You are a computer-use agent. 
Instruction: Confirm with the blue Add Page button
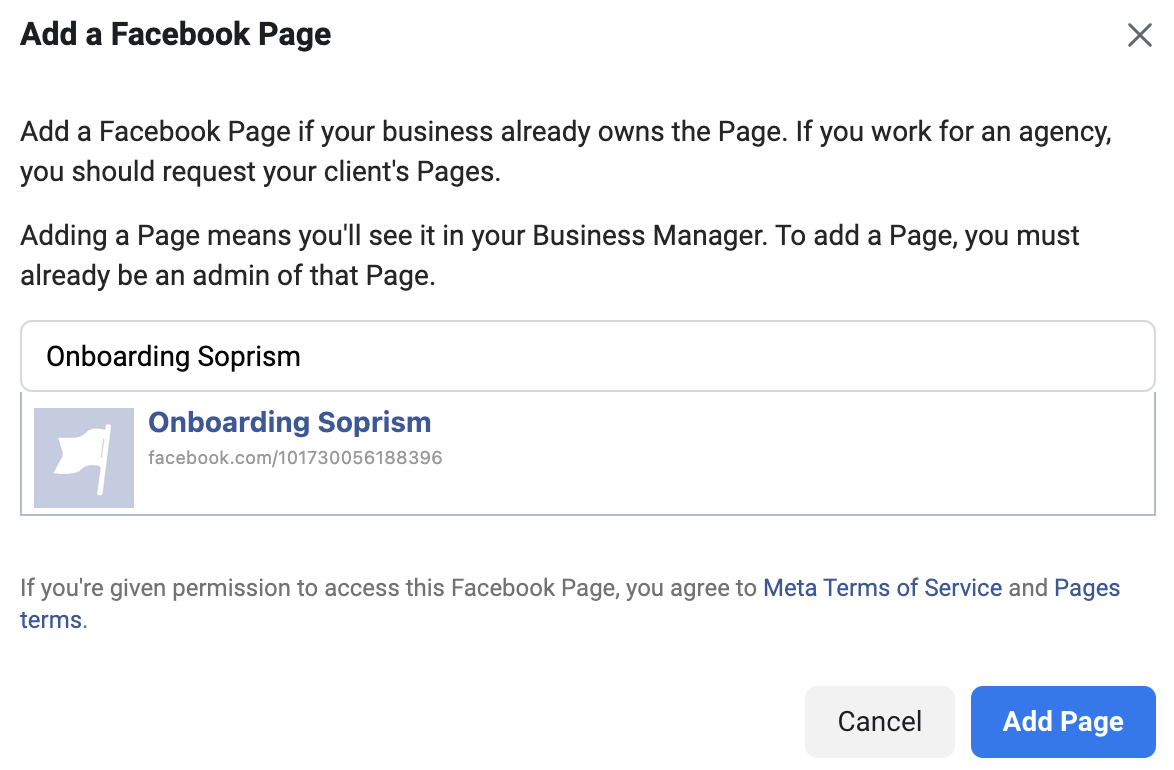click(1063, 721)
